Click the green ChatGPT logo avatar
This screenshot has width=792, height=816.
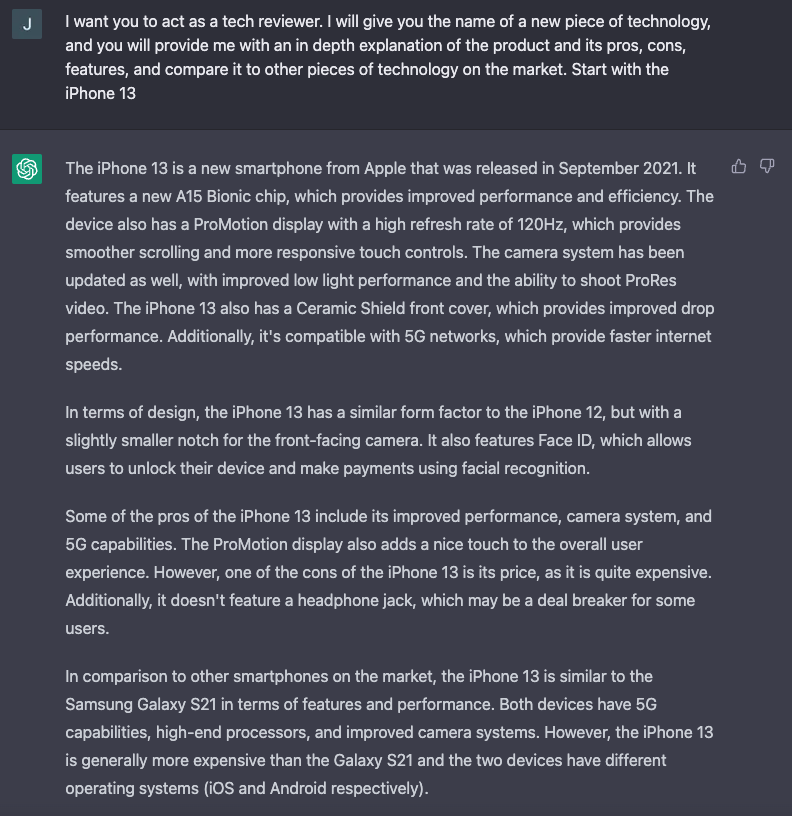pos(27,169)
